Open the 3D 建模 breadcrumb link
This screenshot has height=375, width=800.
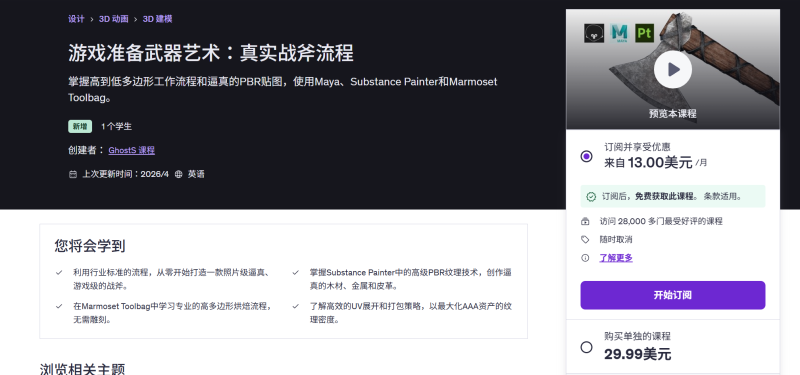click(157, 19)
